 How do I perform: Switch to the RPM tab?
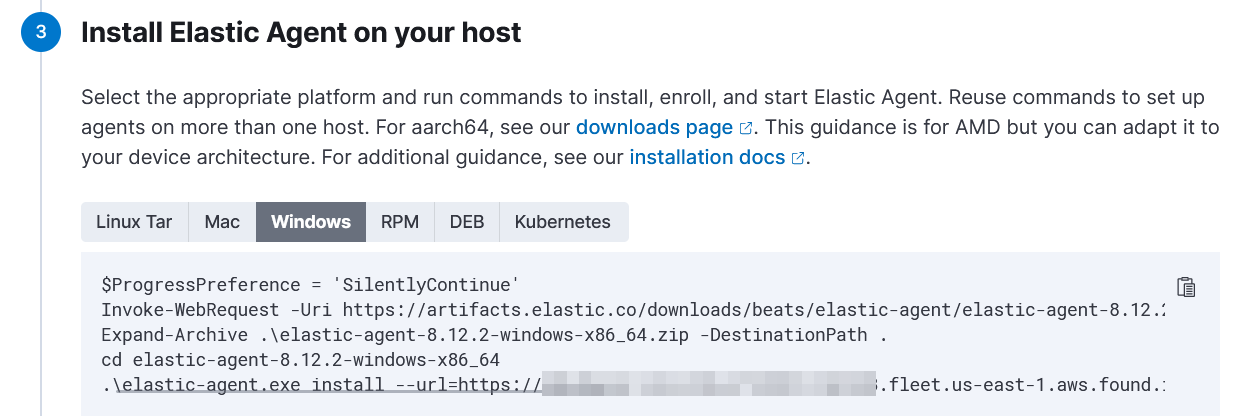point(400,222)
